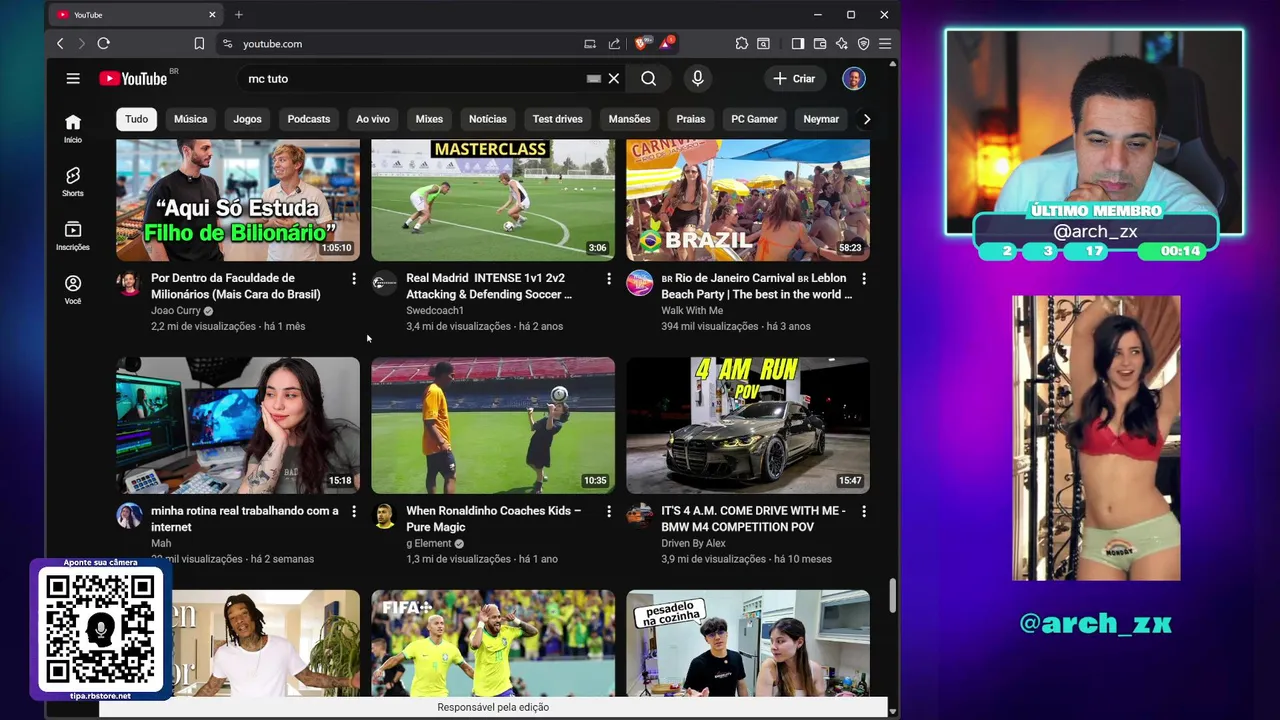Select the YouTube browser tab
This screenshot has height=720, width=1280.
[137, 15]
